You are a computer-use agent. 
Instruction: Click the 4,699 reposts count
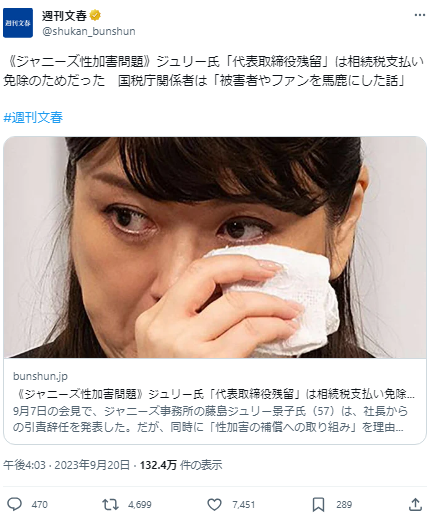140,505
